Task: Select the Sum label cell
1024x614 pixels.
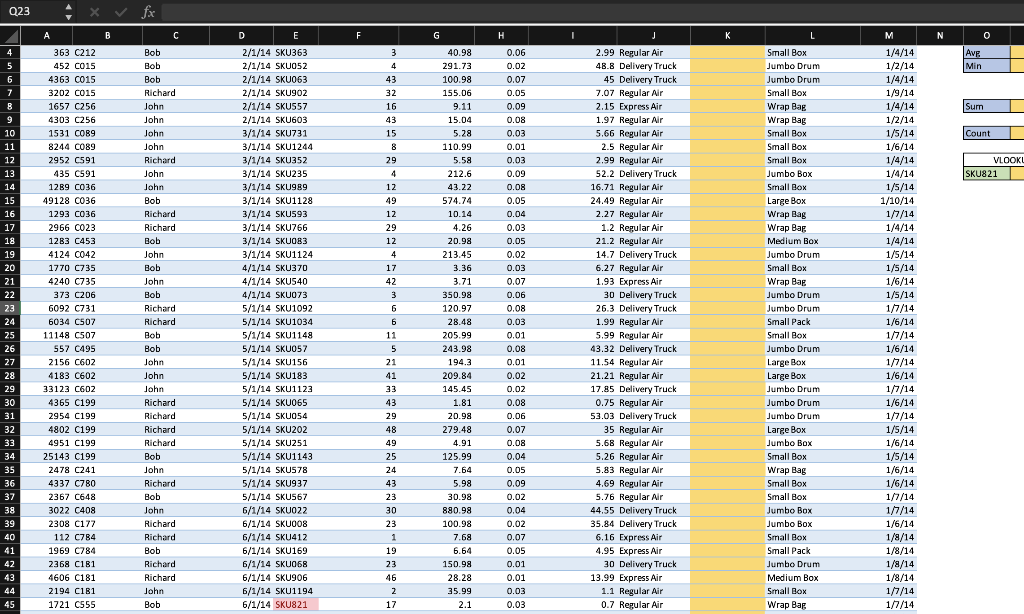Action: click(x=987, y=106)
